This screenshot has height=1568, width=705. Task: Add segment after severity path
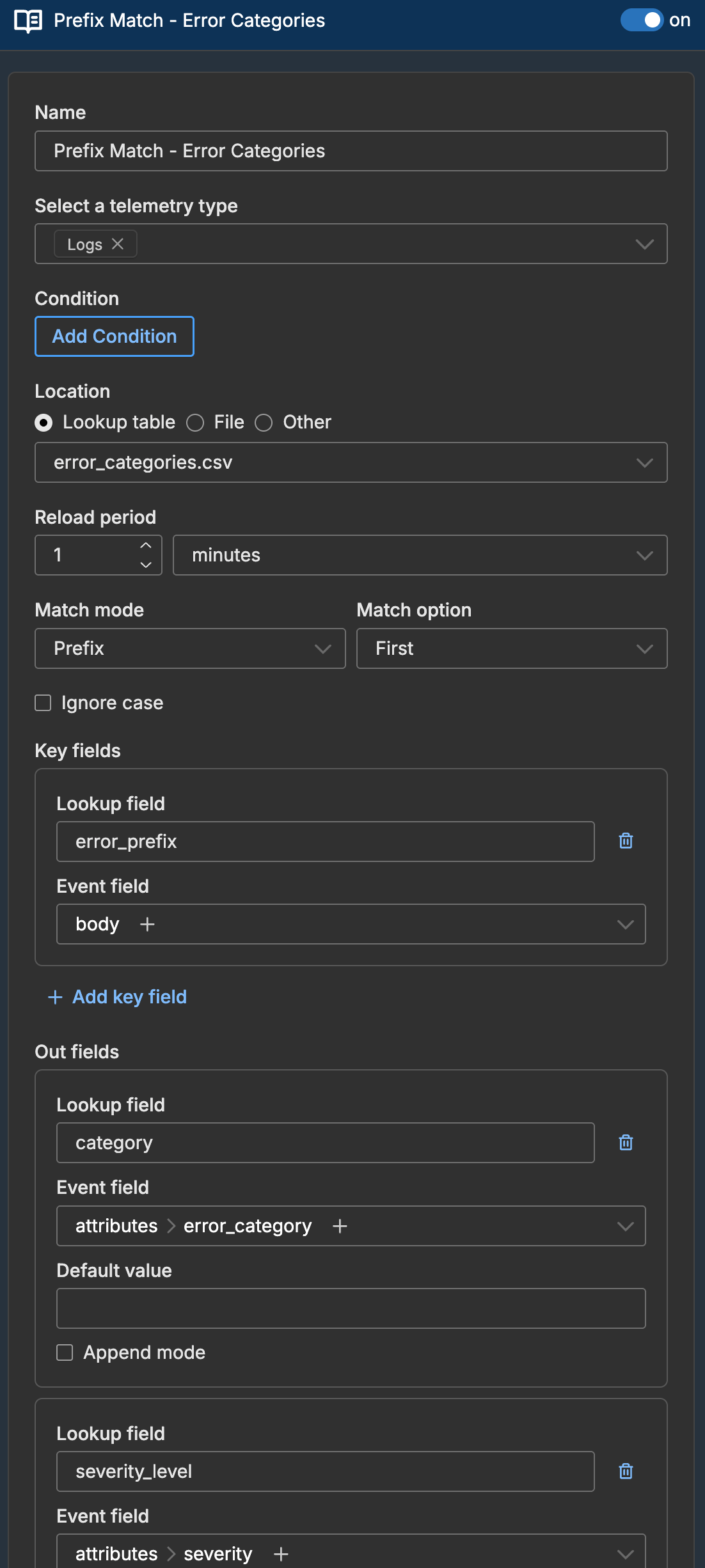(x=281, y=1554)
